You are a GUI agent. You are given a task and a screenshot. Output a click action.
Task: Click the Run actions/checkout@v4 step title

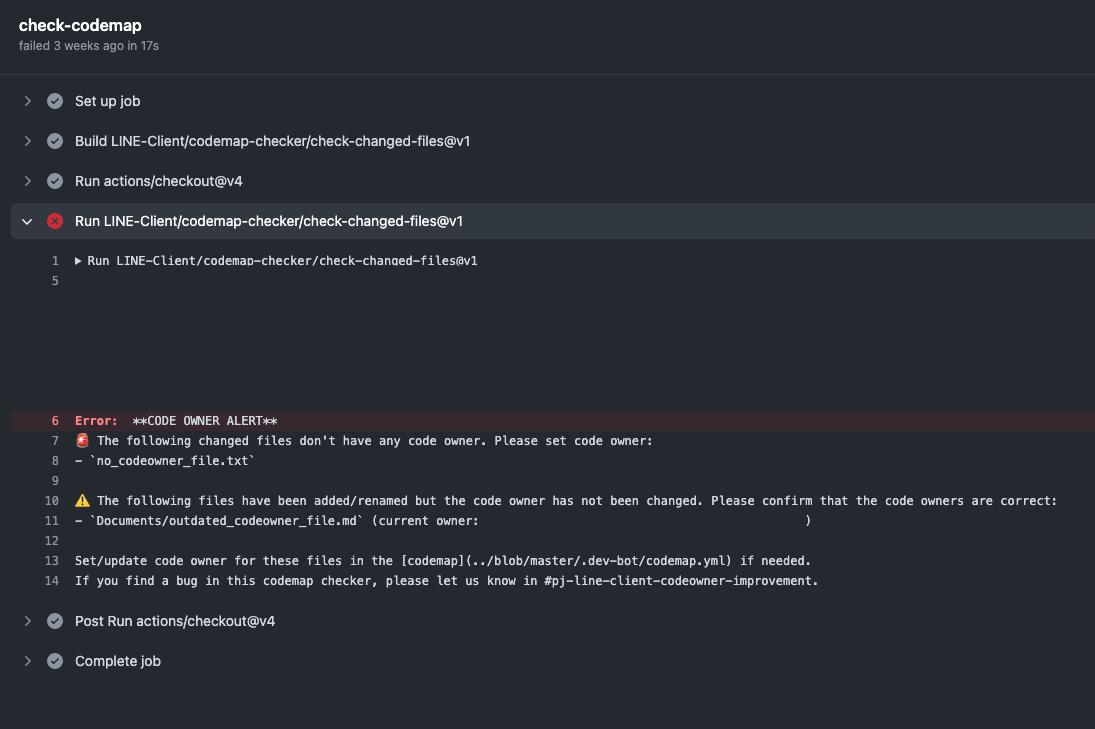click(158, 181)
